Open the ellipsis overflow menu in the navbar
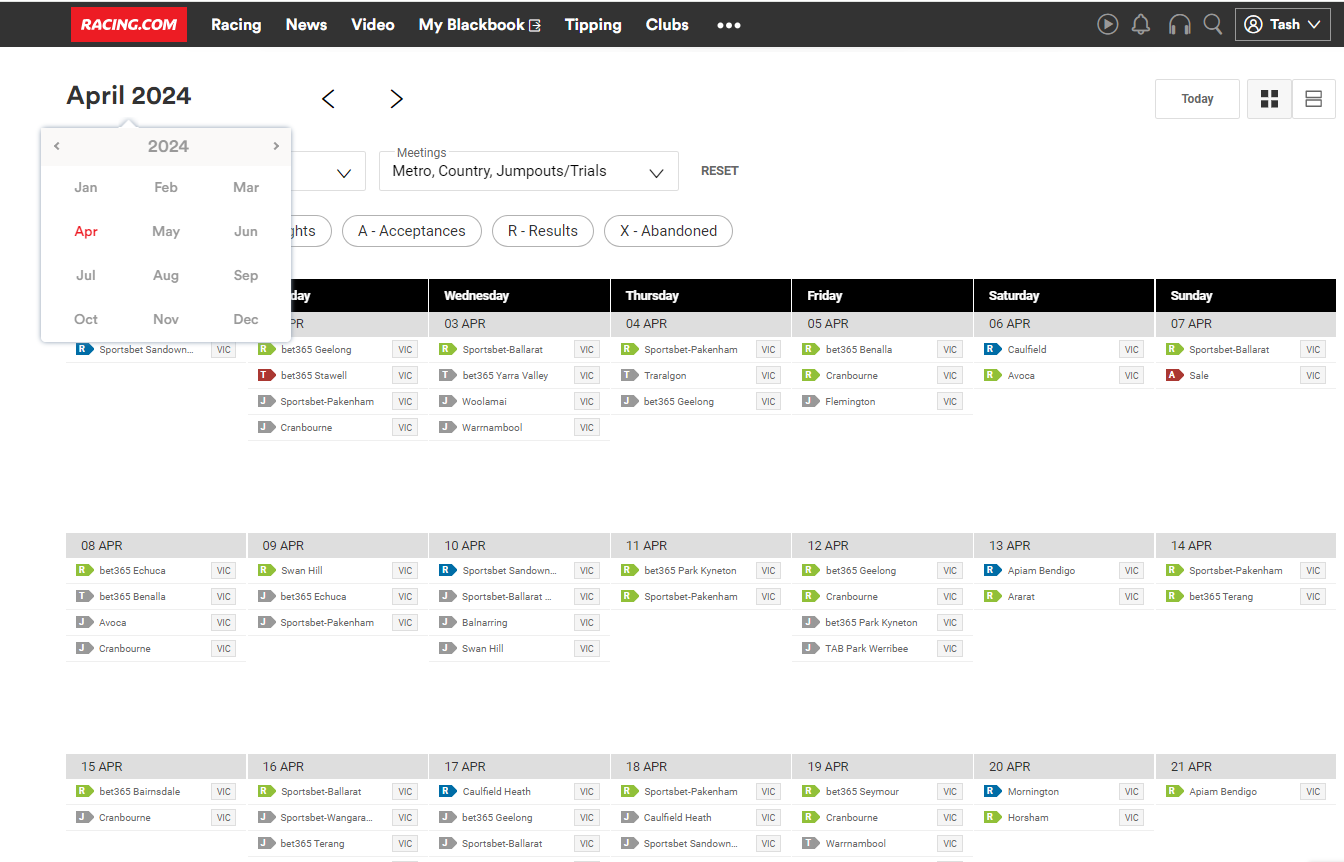The height and width of the screenshot is (862, 1344). (728, 24)
